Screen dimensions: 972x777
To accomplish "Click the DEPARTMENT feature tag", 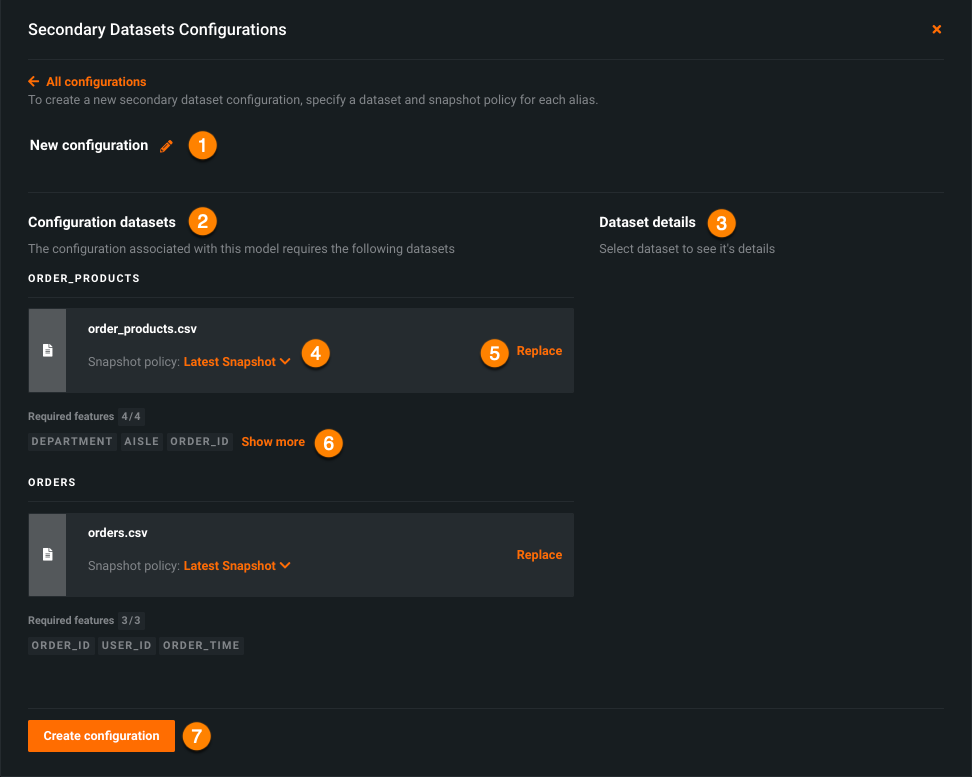I will 72,442.
